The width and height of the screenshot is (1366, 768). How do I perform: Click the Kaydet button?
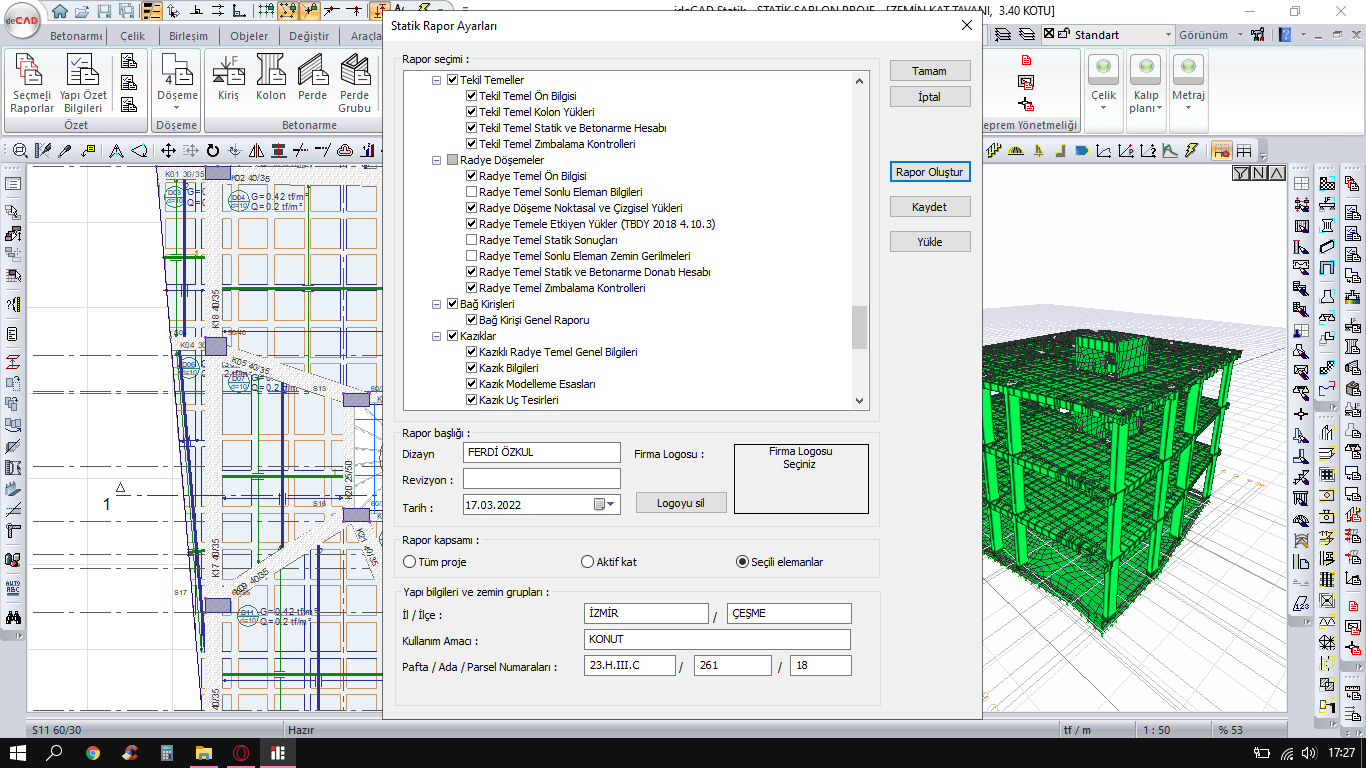pyautogui.click(x=930, y=207)
